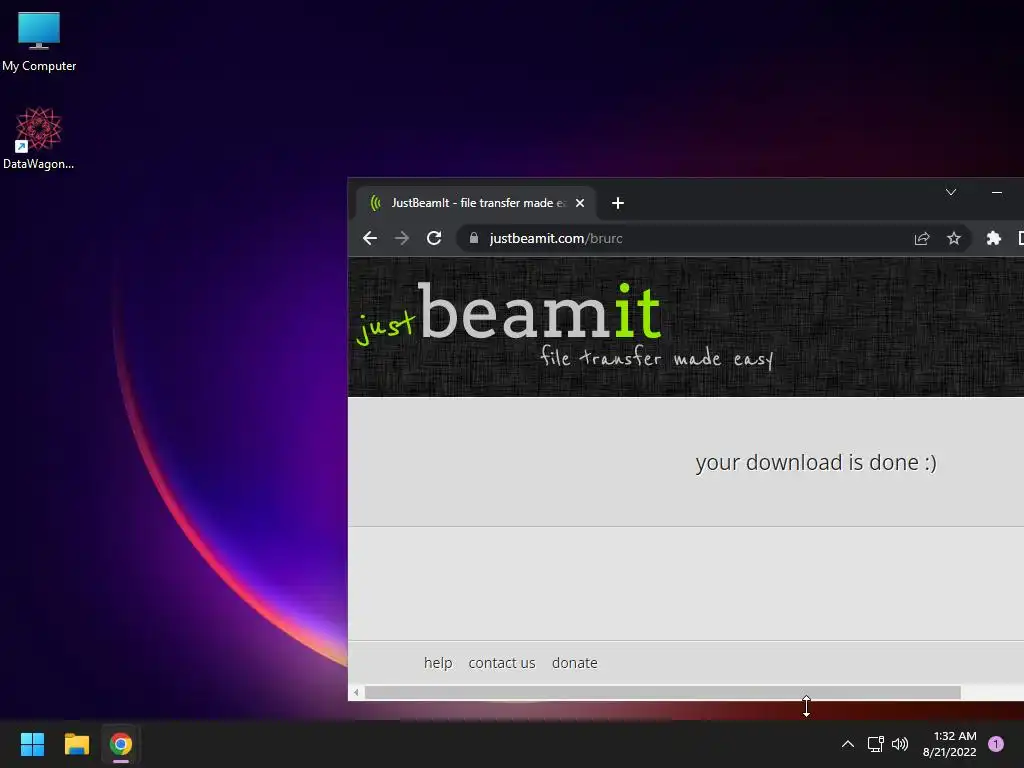This screenshot has width=1024, height=768.
Task: Open the contact us link
Action: (x=502, y=663)
